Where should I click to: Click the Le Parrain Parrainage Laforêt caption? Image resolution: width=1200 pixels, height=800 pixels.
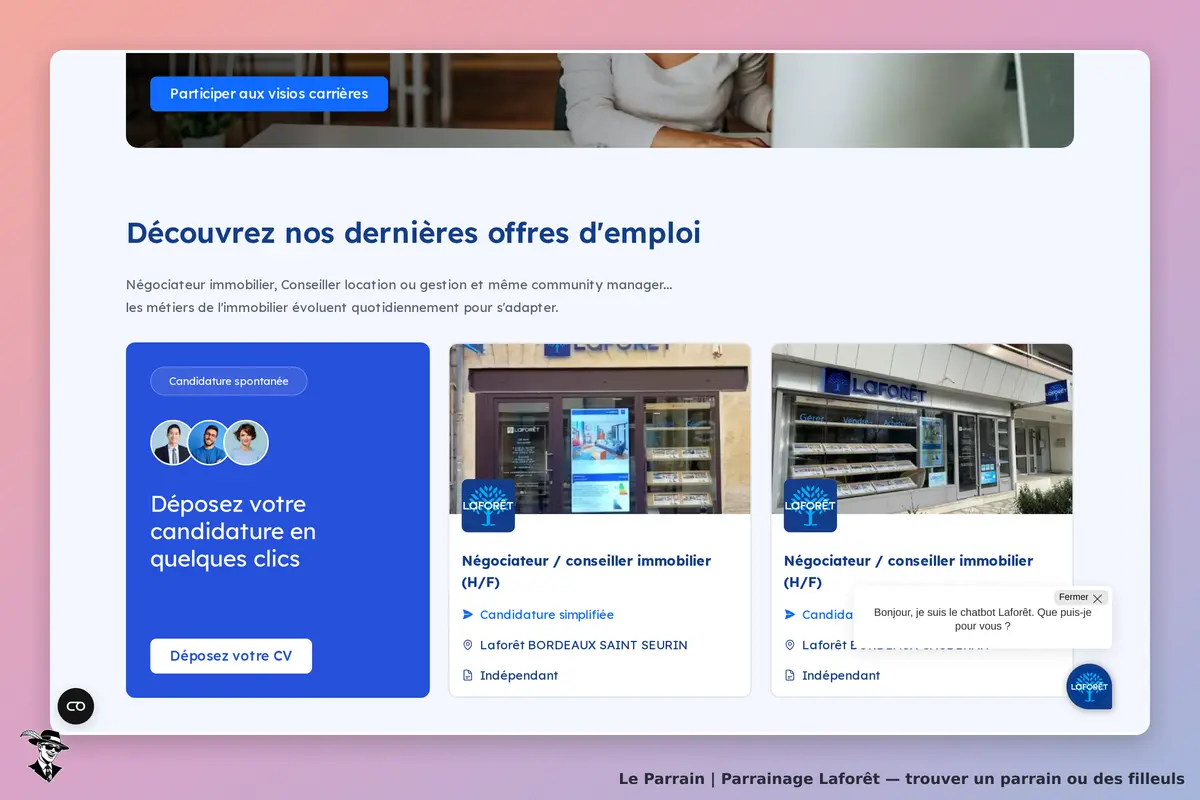pos(902,778)
